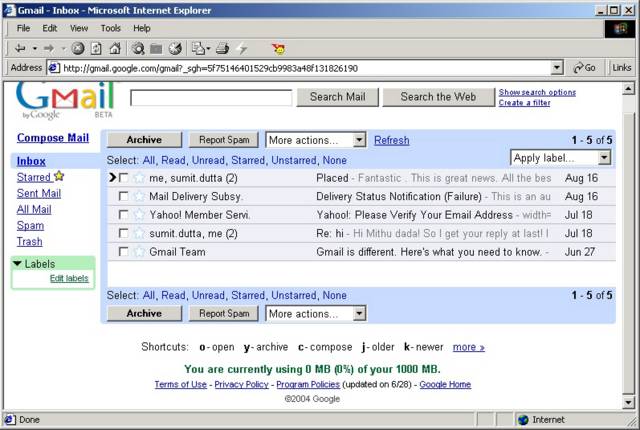Open the browser Search pane icon
This screenshot has width=640, height=430.
138,48
